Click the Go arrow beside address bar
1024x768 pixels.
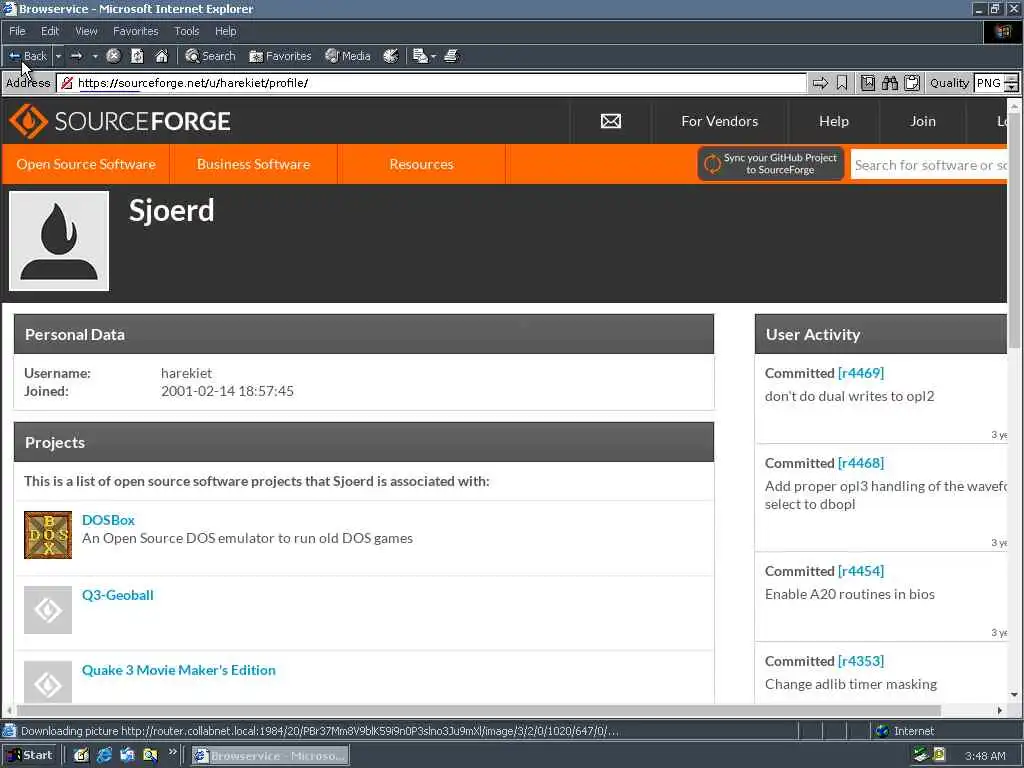820,83
